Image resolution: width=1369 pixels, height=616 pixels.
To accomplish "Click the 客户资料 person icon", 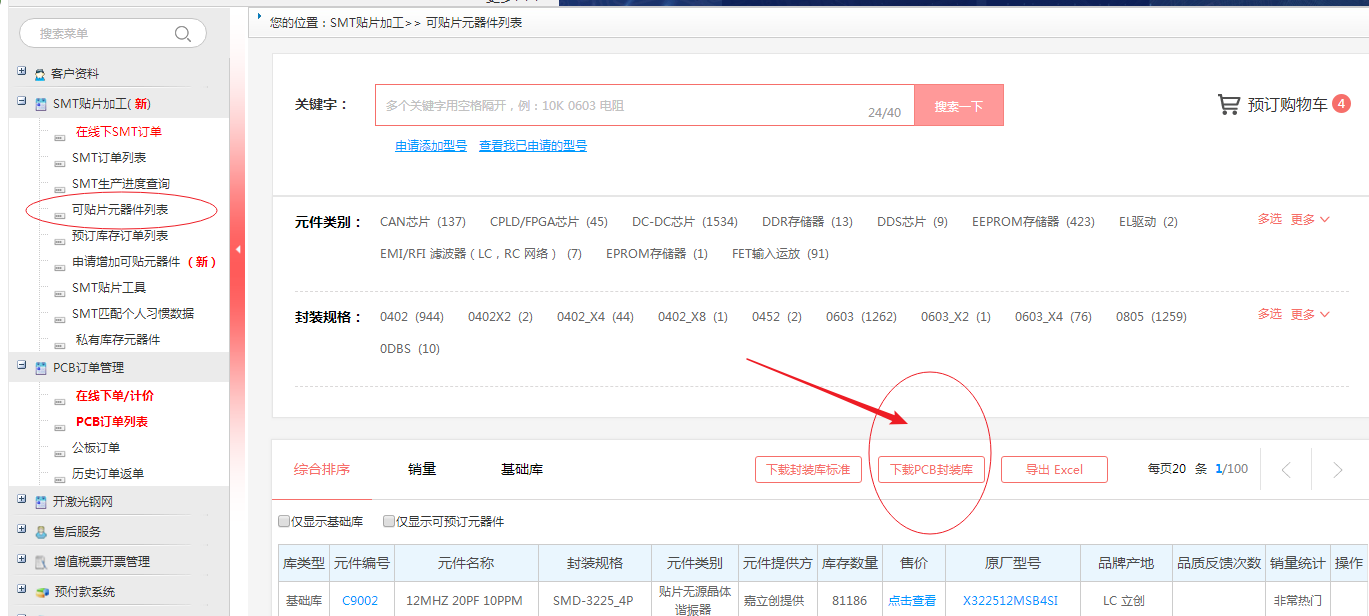I will [40, 75].
